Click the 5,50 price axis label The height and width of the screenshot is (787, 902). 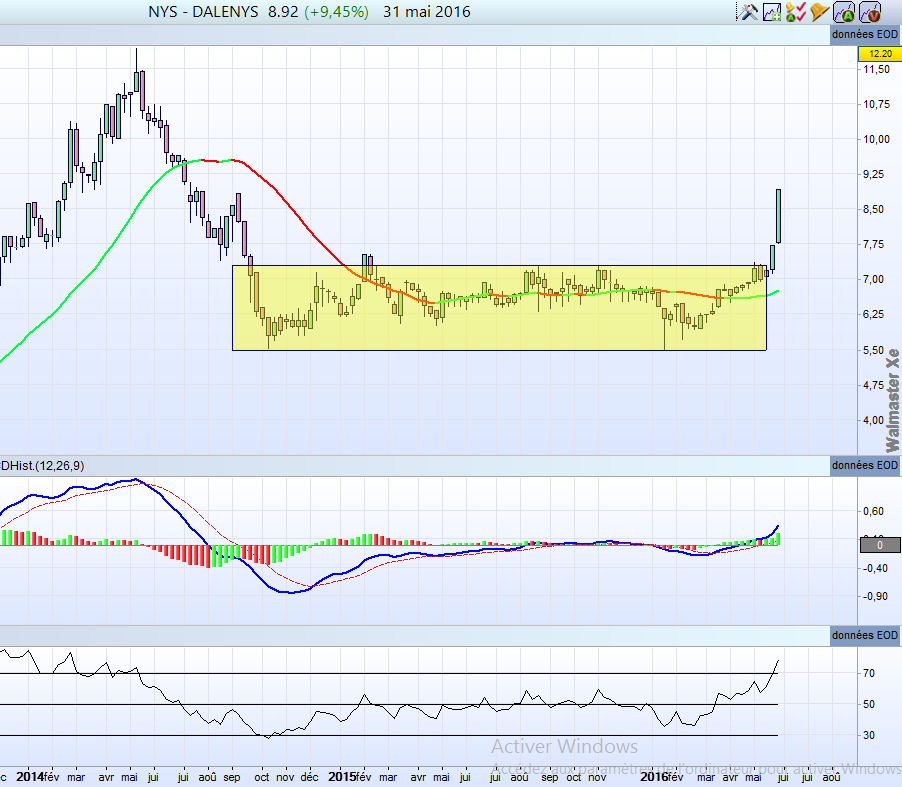tap(873, 350)
